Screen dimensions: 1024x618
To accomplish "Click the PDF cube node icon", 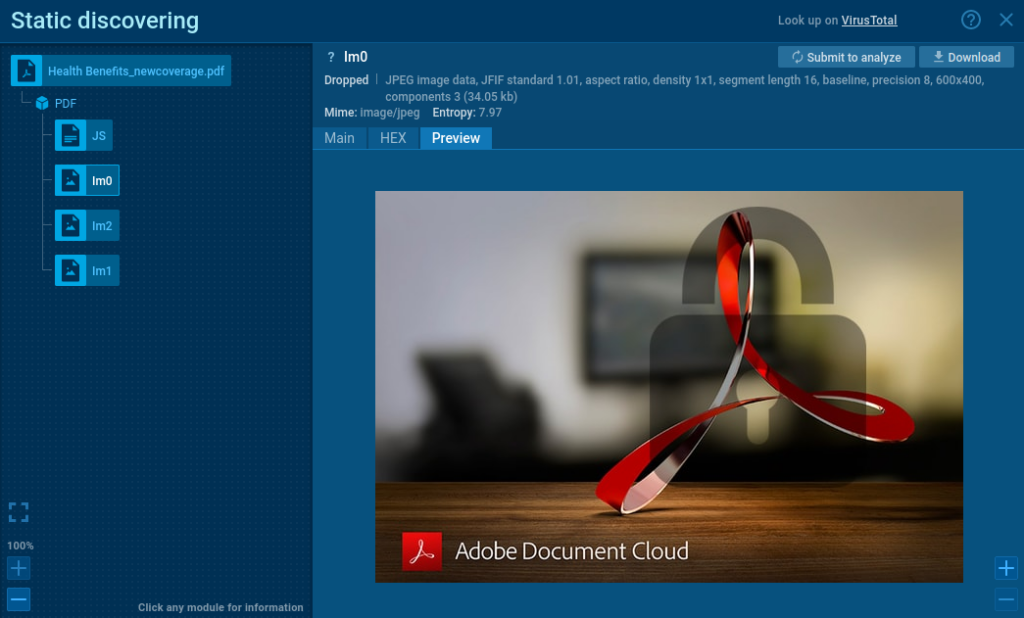I will pyautogui.click(x=42, y=103).
